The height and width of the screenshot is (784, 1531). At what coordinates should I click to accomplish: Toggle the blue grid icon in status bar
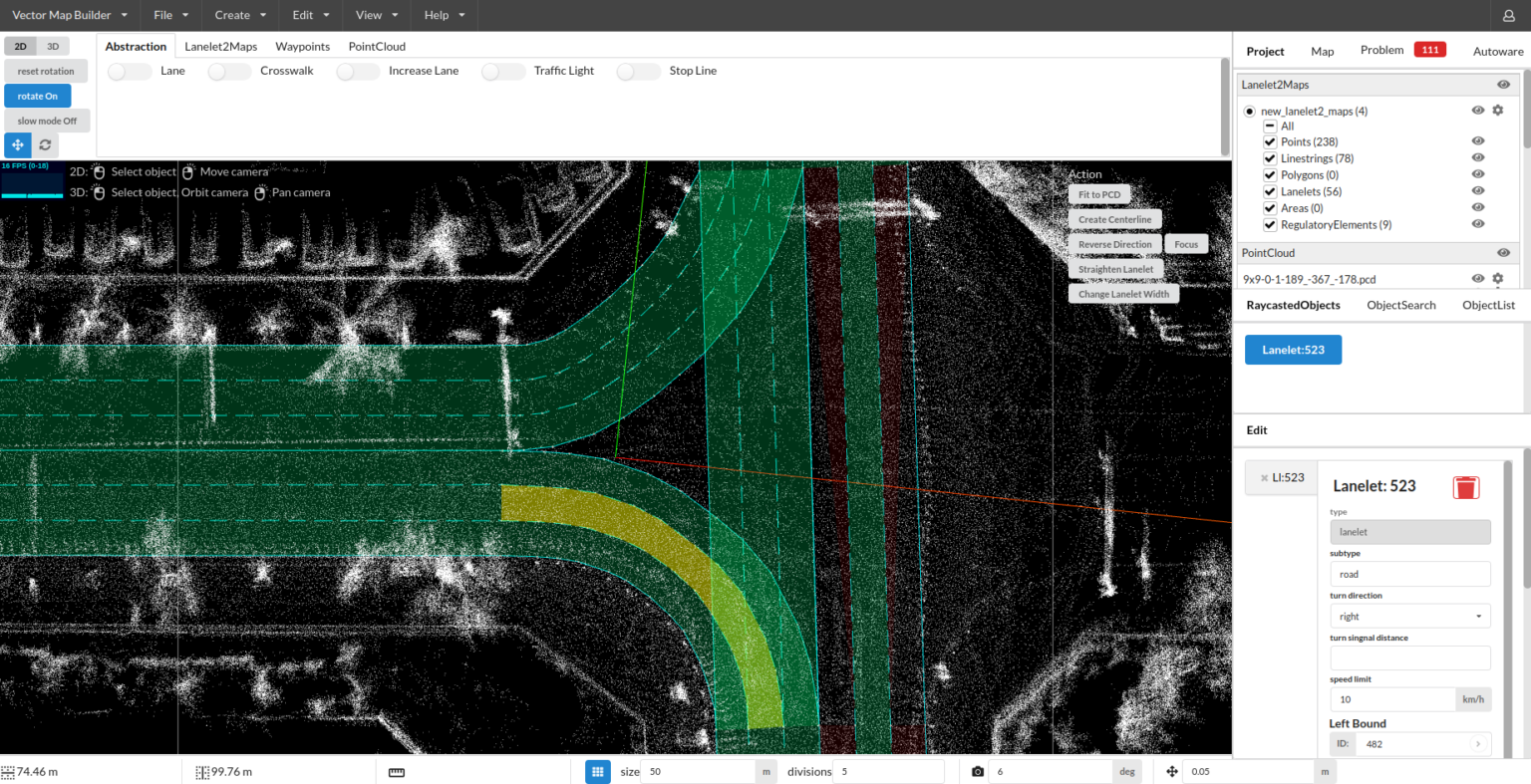pos(597,771)
